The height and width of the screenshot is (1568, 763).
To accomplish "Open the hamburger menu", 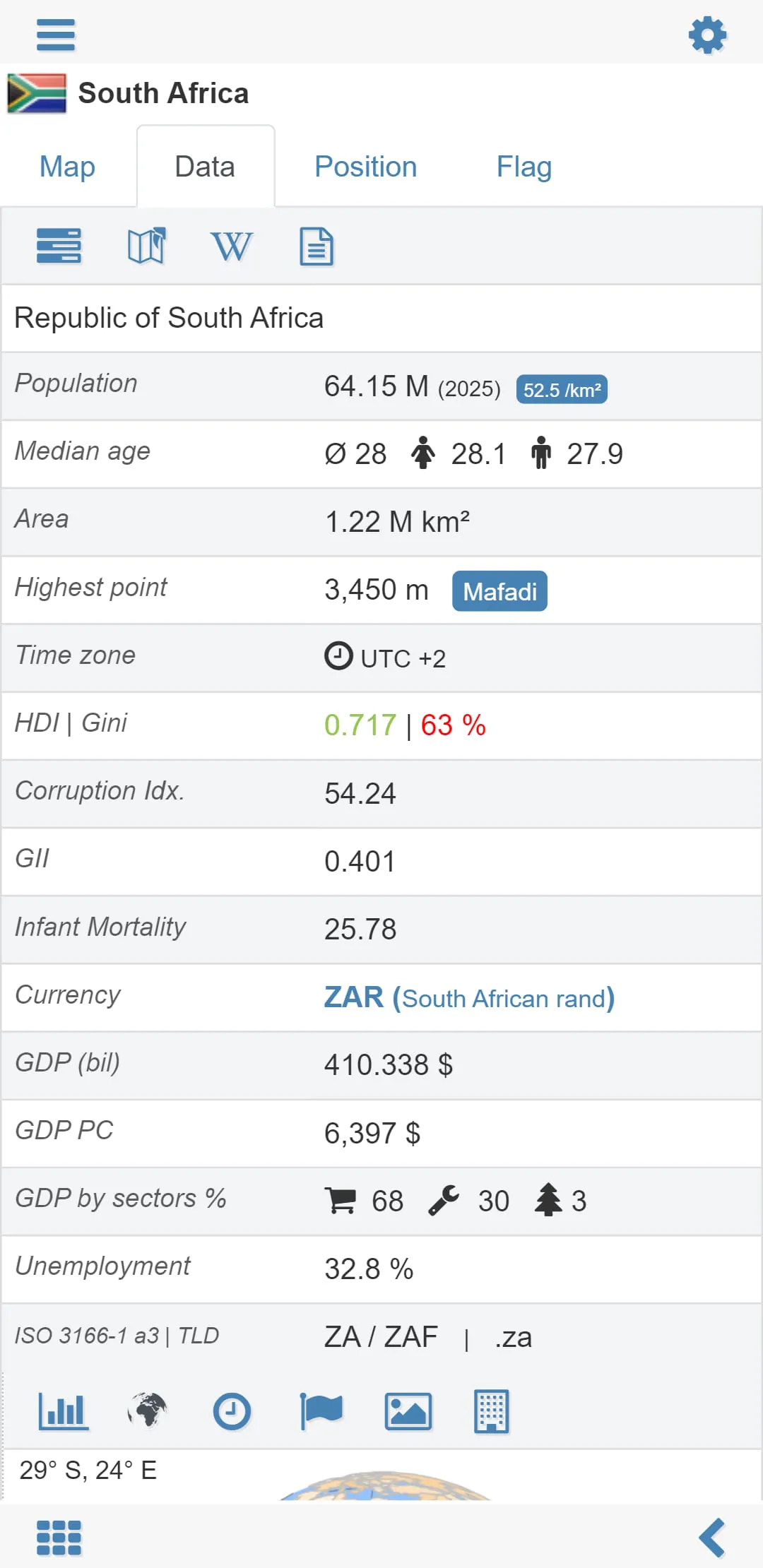I will pyautogui.click(x=56, y=35).
